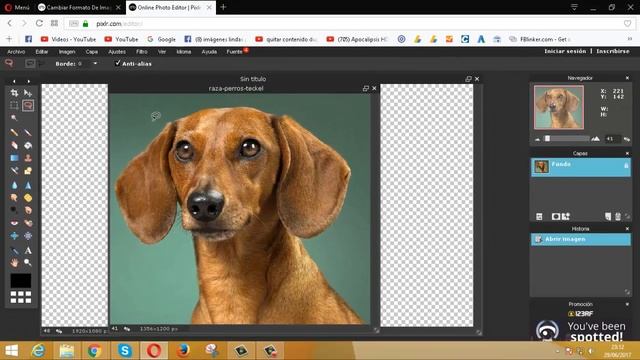Click the grid icon below color swatch
640x360 pixels.
(21, 297)
